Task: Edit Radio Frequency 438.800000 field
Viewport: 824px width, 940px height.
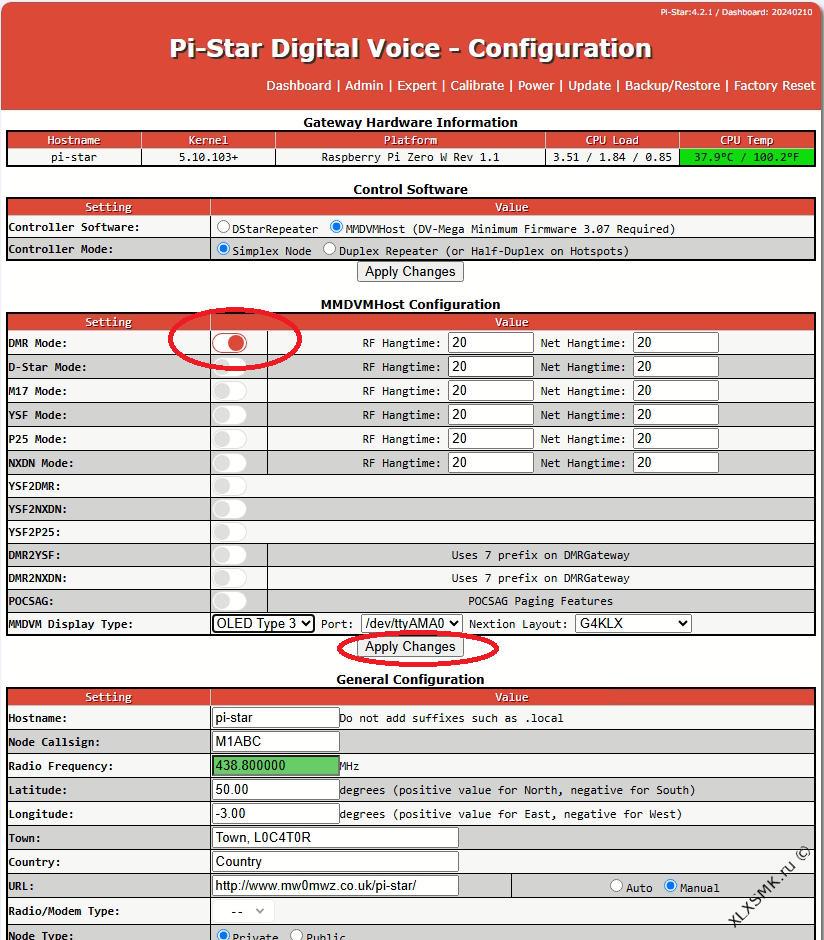Action: point(276,766)
